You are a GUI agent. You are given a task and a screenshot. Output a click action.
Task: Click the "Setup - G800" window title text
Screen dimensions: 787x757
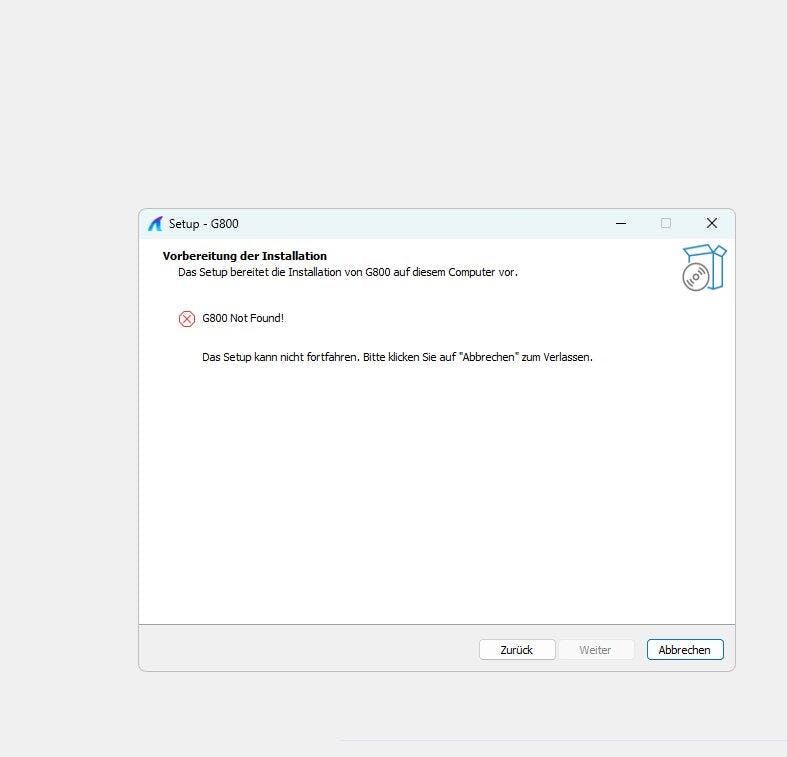[204, 224]
